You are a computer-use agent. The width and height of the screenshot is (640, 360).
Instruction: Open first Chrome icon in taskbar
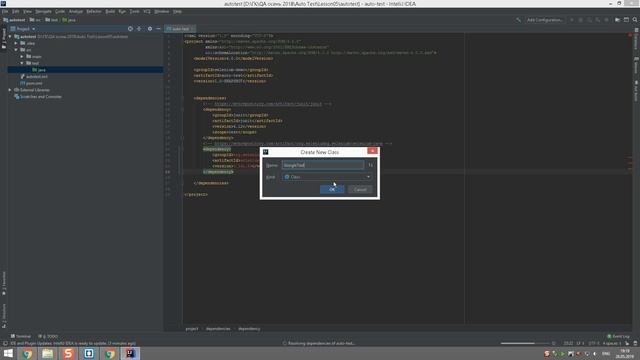pyautogui.click(x=27, y=353)
